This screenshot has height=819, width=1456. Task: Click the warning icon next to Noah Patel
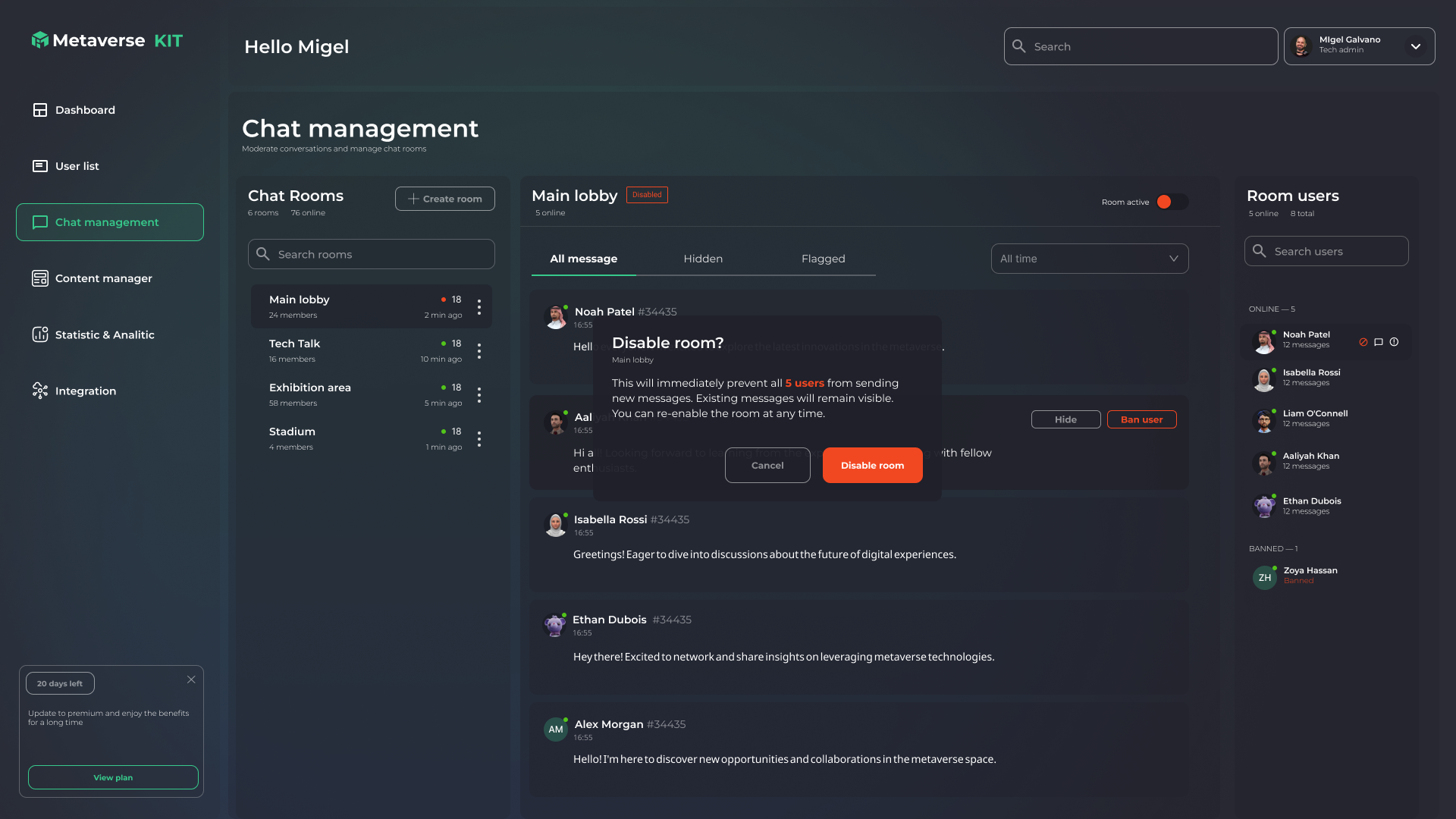point(1394,342)
